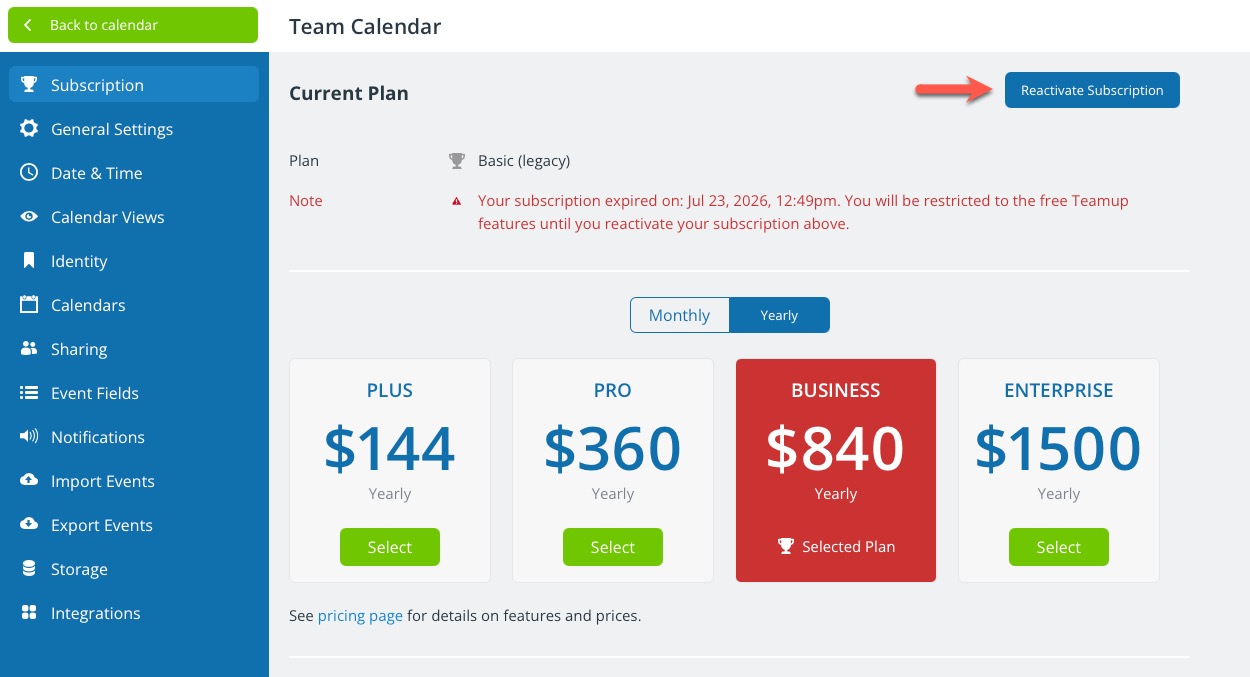
Task: Click Reactivate Subscription button
Action: pos(1092,90)
